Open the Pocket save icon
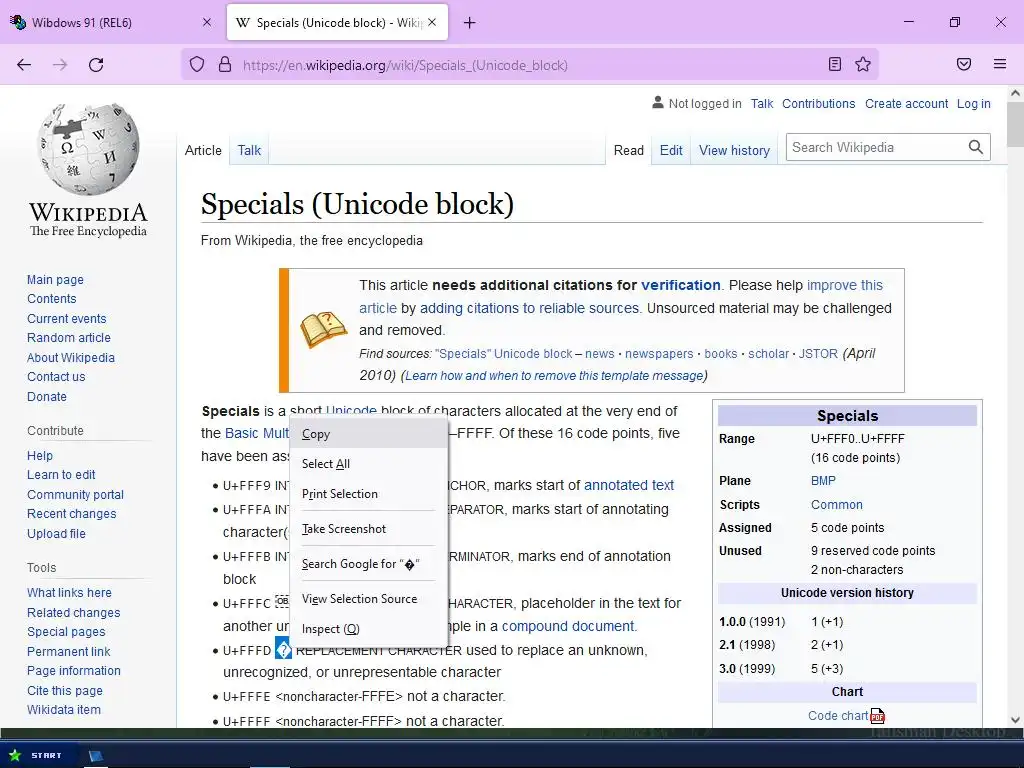 pyautogui.click(x=964, y=64)
